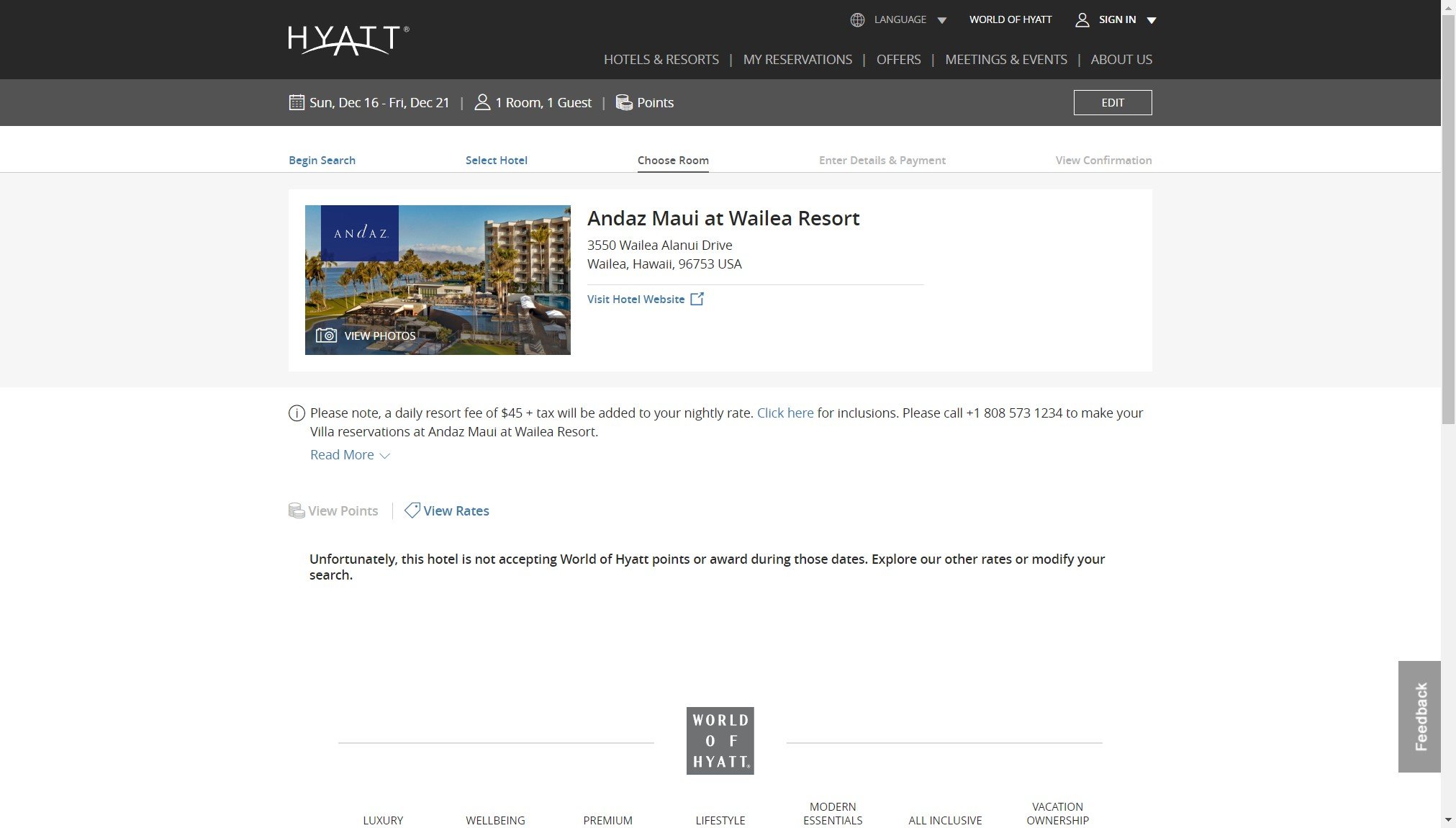Open Meetings & Events menu
Screen dimensions: 1456x828
click(x=1005, y=60)
